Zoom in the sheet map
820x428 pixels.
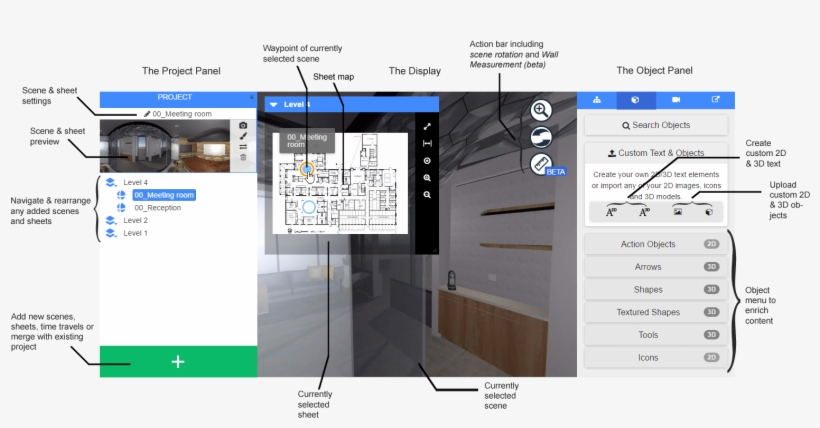pos(427,178)
